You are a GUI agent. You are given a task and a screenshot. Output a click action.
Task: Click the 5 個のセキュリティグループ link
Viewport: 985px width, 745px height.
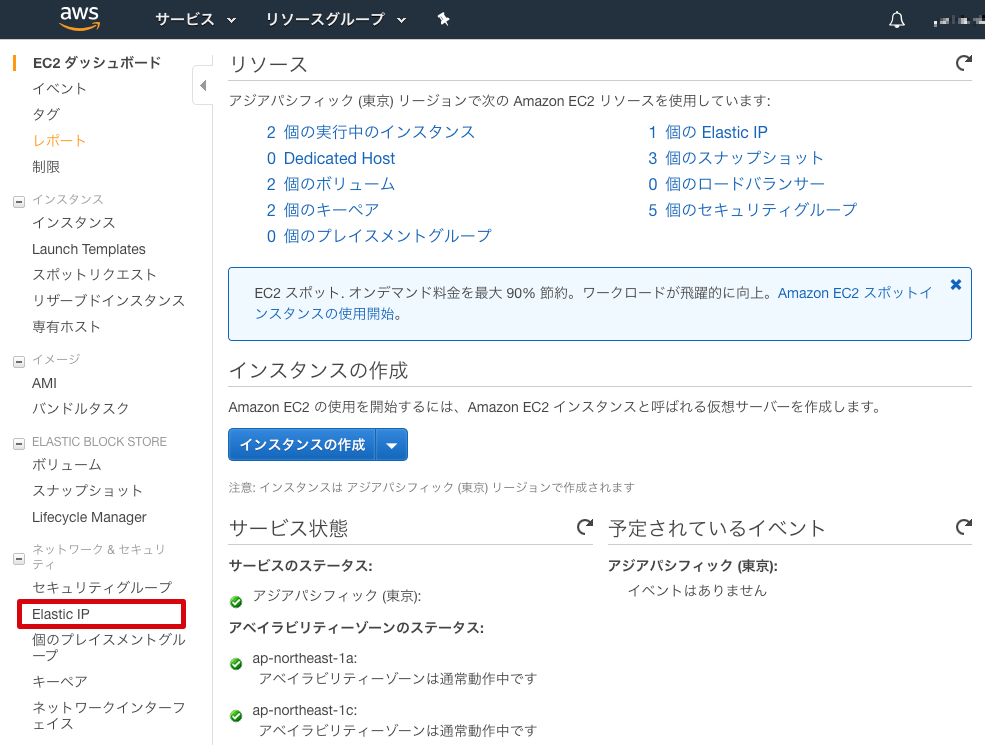pyautogui.click(x=753, y=210)
